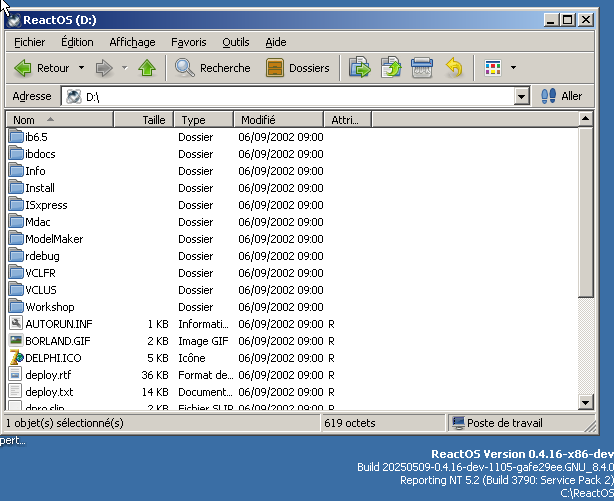Open the Aide menu
Screen dimensions: 614x501
click(276, 42)
